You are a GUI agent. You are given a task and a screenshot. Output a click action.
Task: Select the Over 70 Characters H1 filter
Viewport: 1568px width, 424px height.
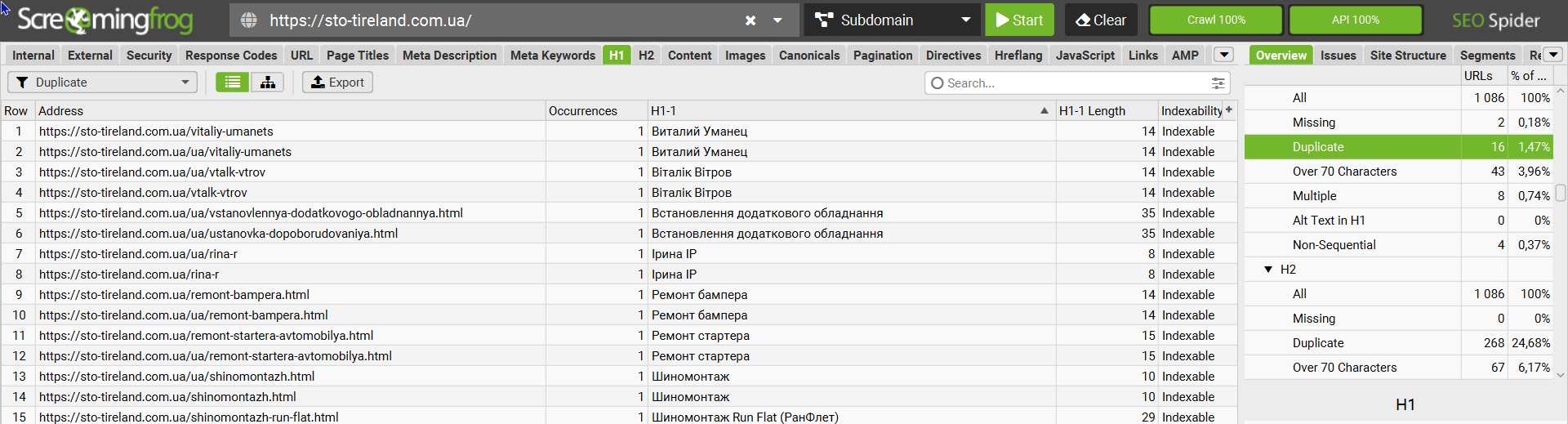[1344, 172]
